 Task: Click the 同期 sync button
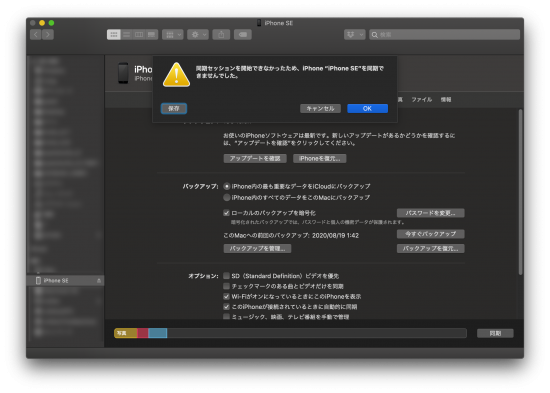tap(495, 333)
